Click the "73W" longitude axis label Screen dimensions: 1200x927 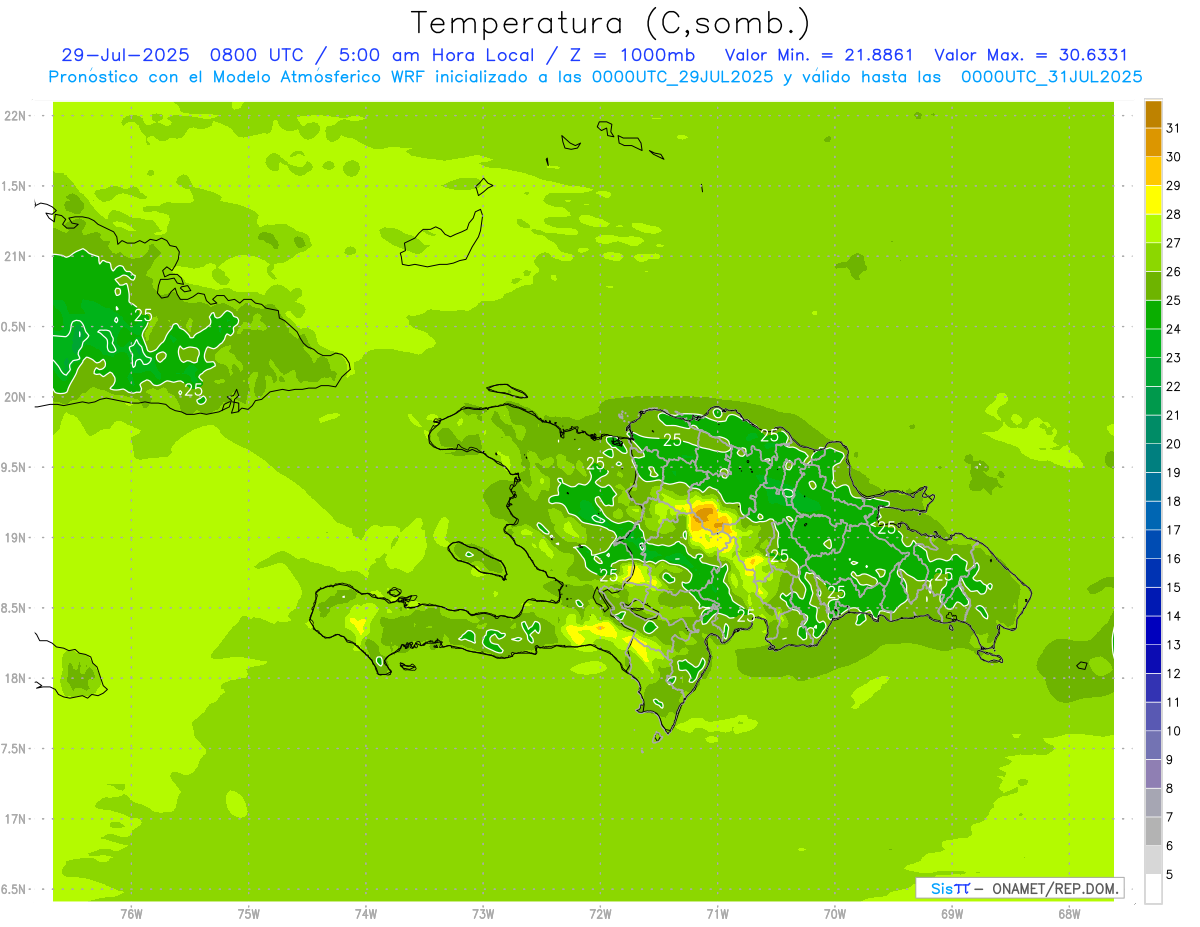coord(483,913)
